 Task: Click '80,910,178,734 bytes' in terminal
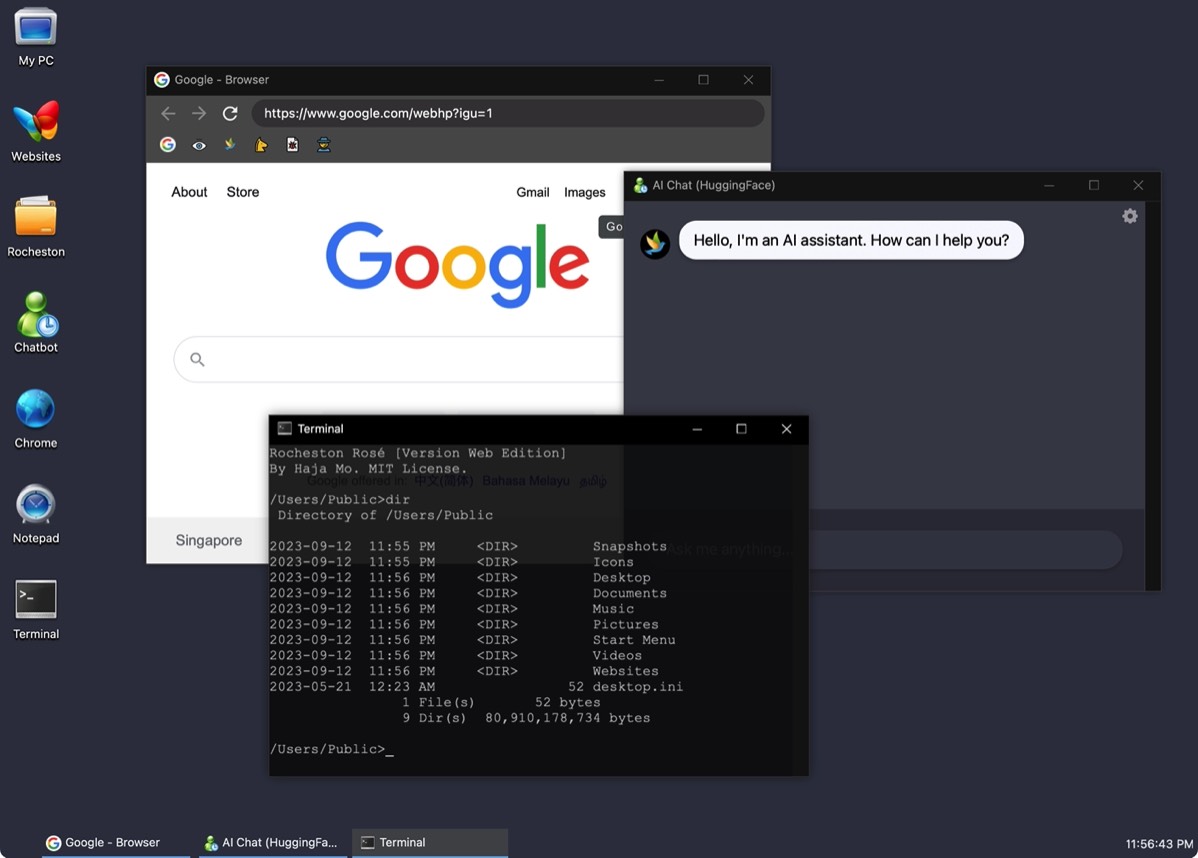pos(568,718)
